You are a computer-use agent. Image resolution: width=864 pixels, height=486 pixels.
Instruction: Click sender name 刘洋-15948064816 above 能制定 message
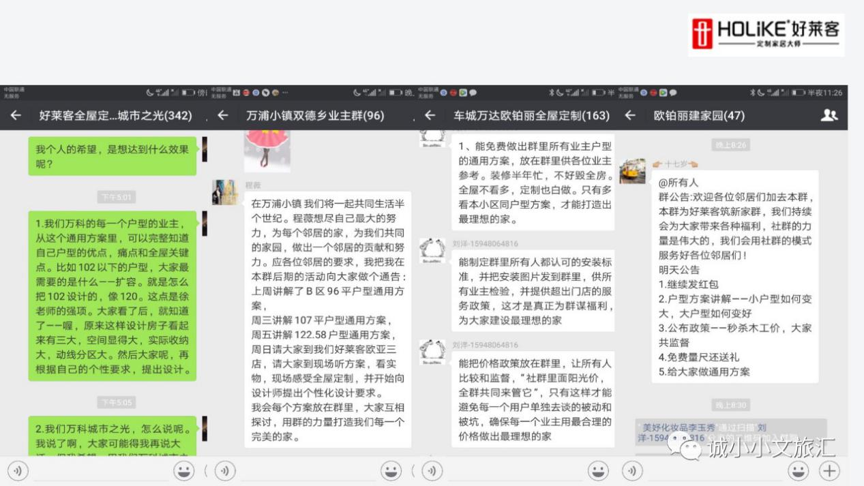tap(485, 244)
